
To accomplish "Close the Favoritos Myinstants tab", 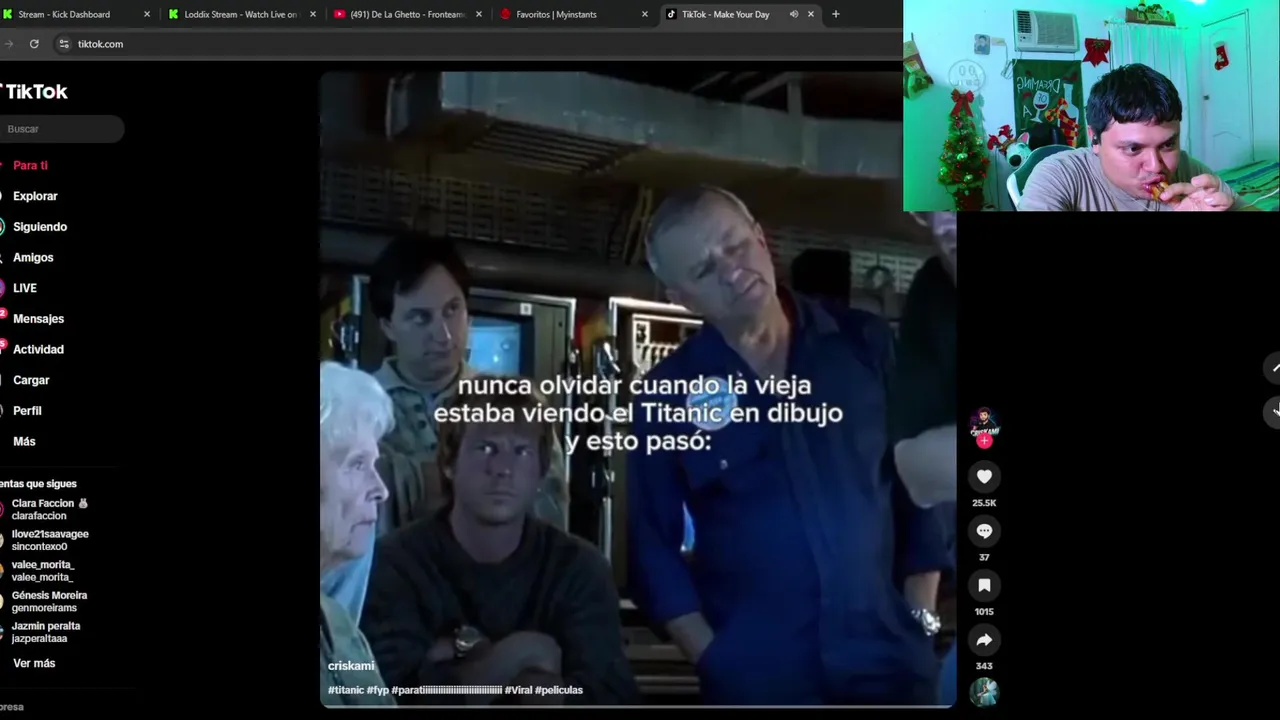I will pos(644,14).
